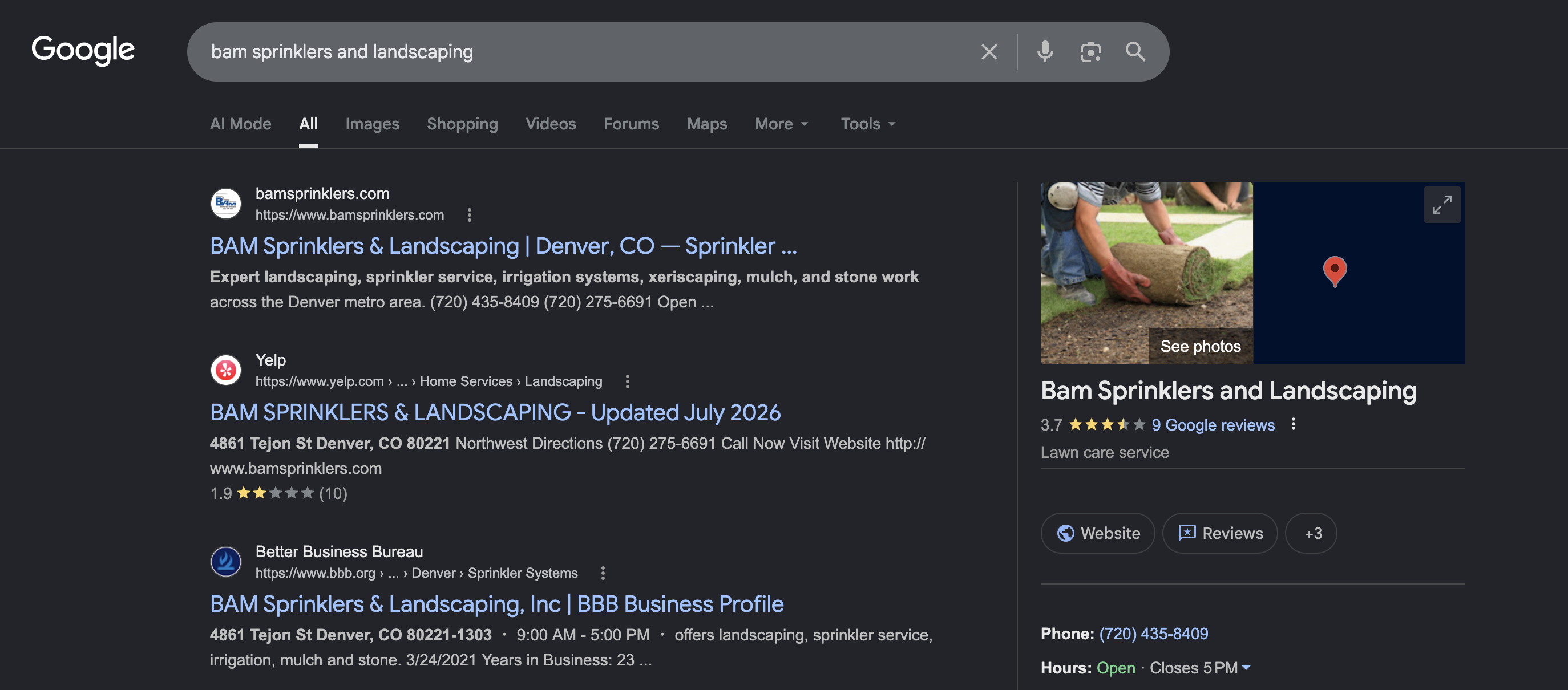This screenshot has width=1568, height=690.
Task: Click the bamsprinklers.com site name
Action: [322, 193]
